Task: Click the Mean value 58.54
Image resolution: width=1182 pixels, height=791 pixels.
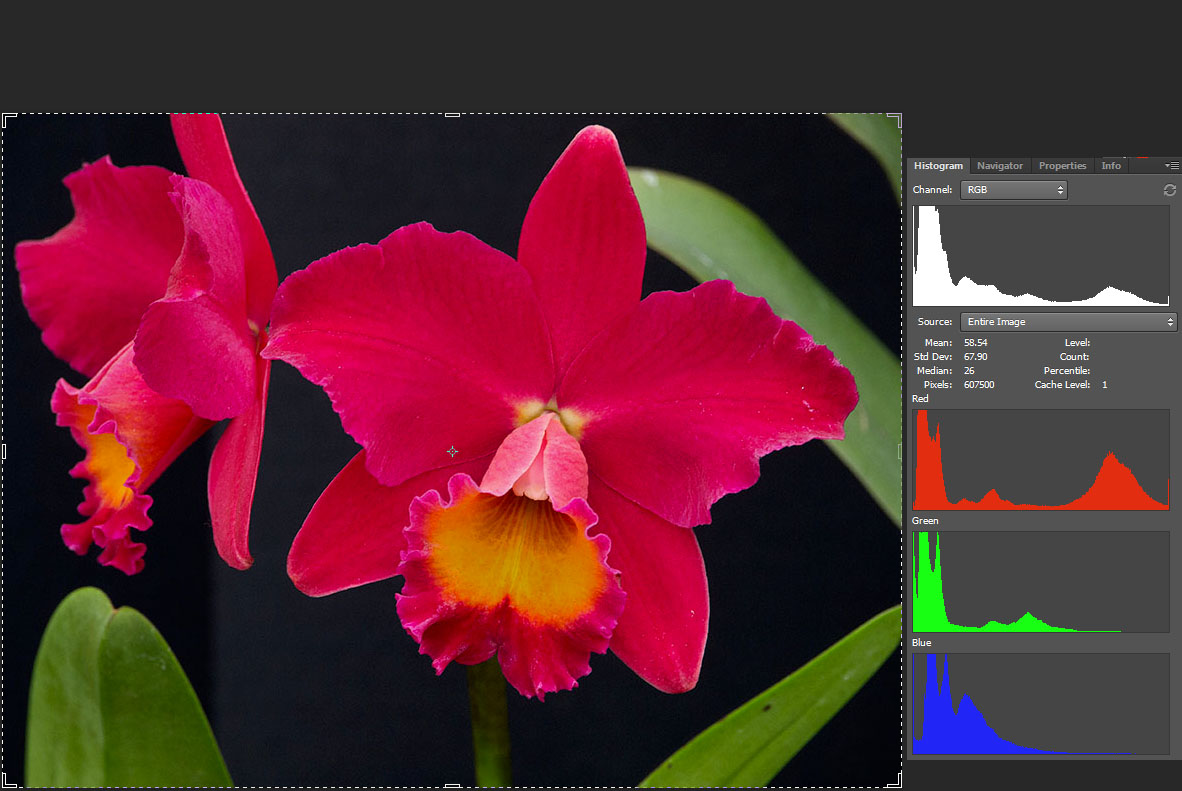Action: pyautogui.click(x=975, y=342)
